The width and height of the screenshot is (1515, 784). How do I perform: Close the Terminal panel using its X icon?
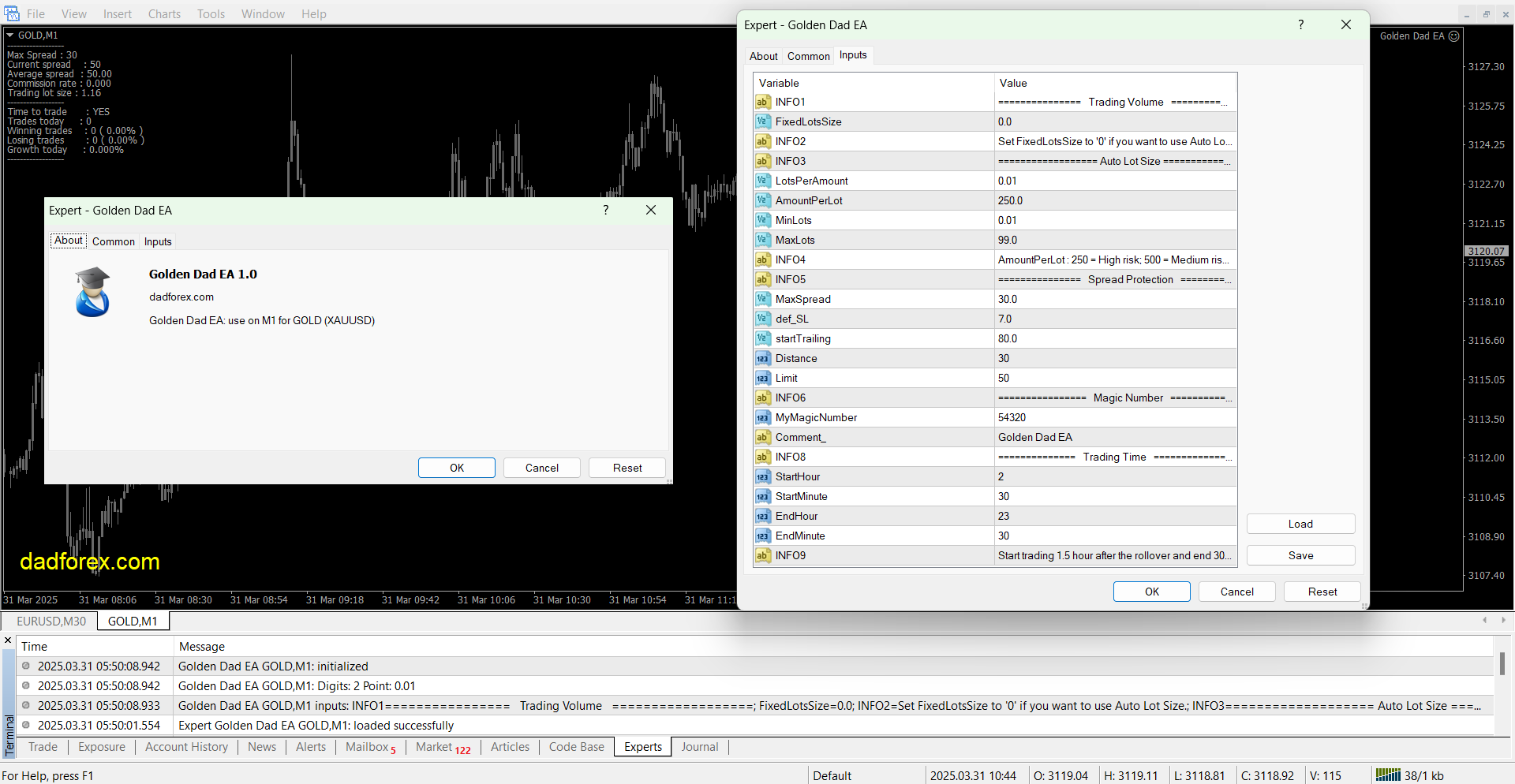pos(8,640)
